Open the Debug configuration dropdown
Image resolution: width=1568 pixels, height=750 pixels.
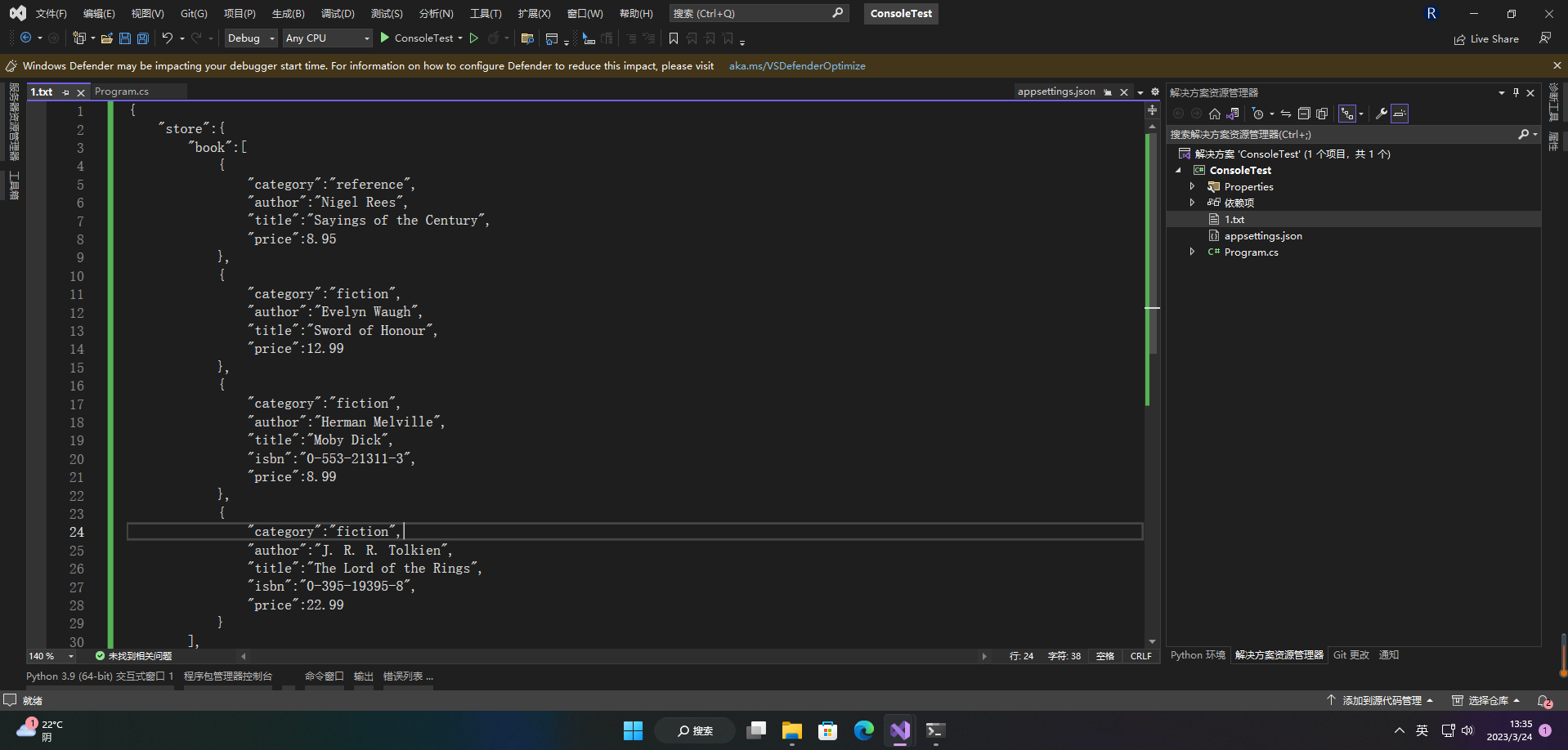tap(251, 38)
